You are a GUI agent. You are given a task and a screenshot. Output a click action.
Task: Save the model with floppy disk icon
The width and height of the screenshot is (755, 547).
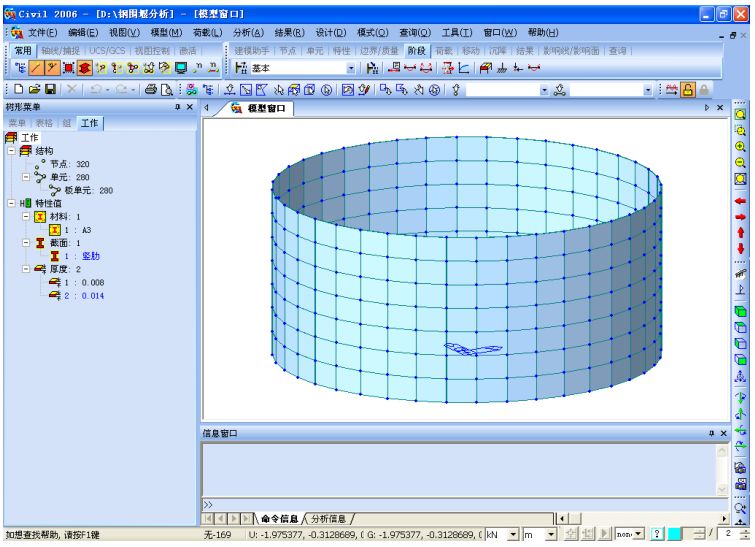50,89
